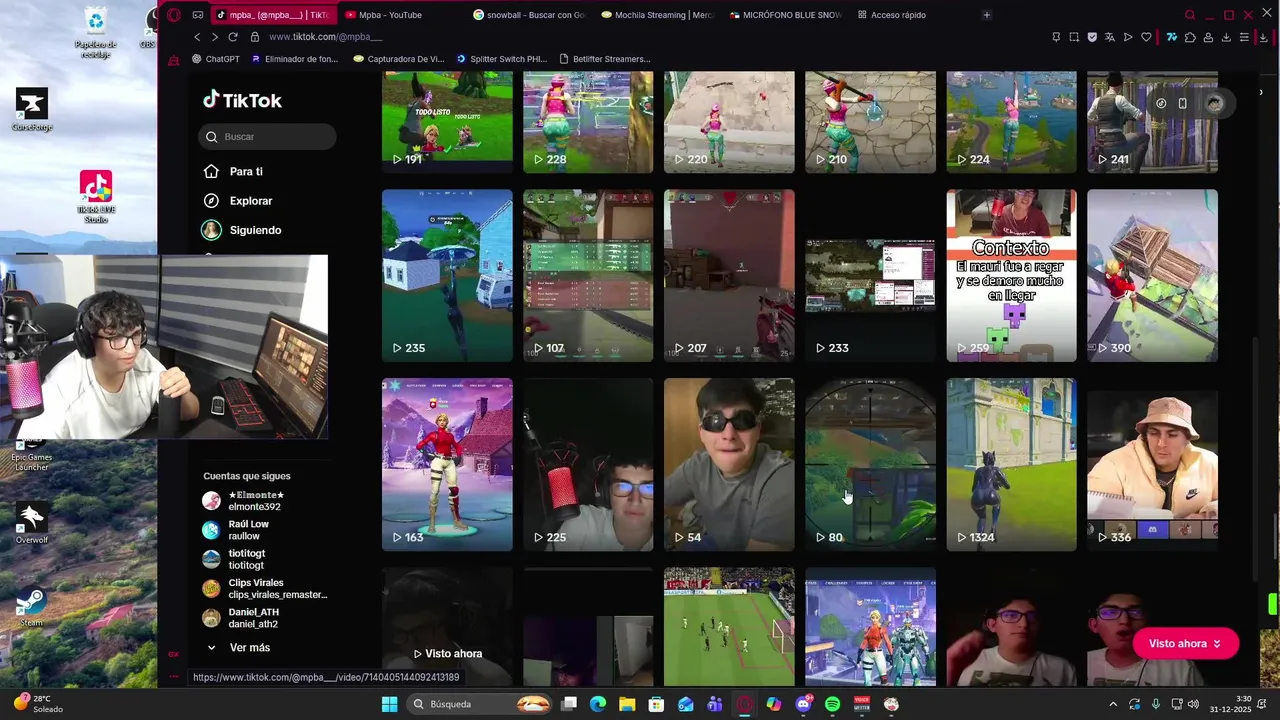Click the volume icon in system tray
The image size is (1280, 720).
1193,704
